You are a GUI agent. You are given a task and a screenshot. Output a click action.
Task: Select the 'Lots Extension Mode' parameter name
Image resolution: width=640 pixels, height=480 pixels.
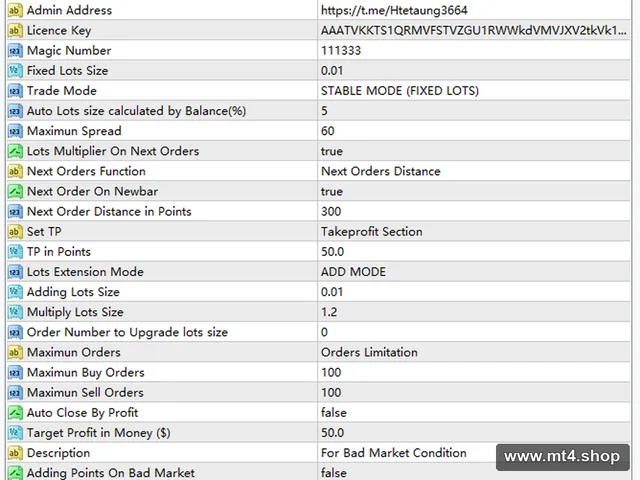tap(85, 272)
